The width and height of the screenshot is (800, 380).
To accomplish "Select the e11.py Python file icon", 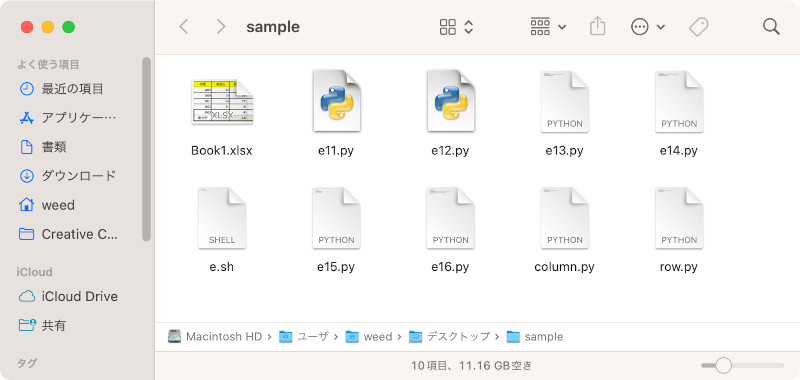I will pyautogui.click(x=336, y=100).
